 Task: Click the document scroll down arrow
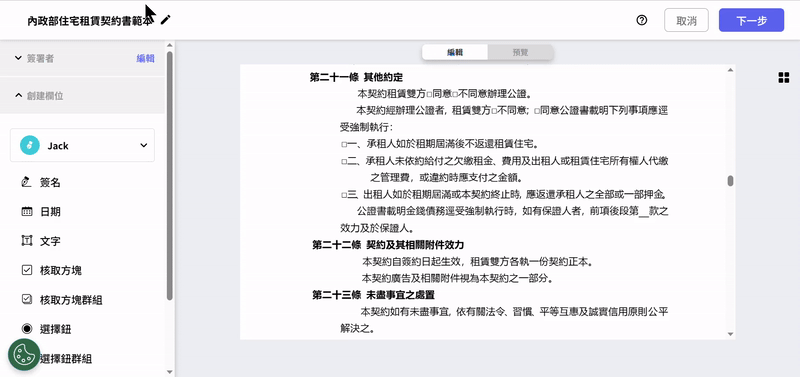pos(731,334)
